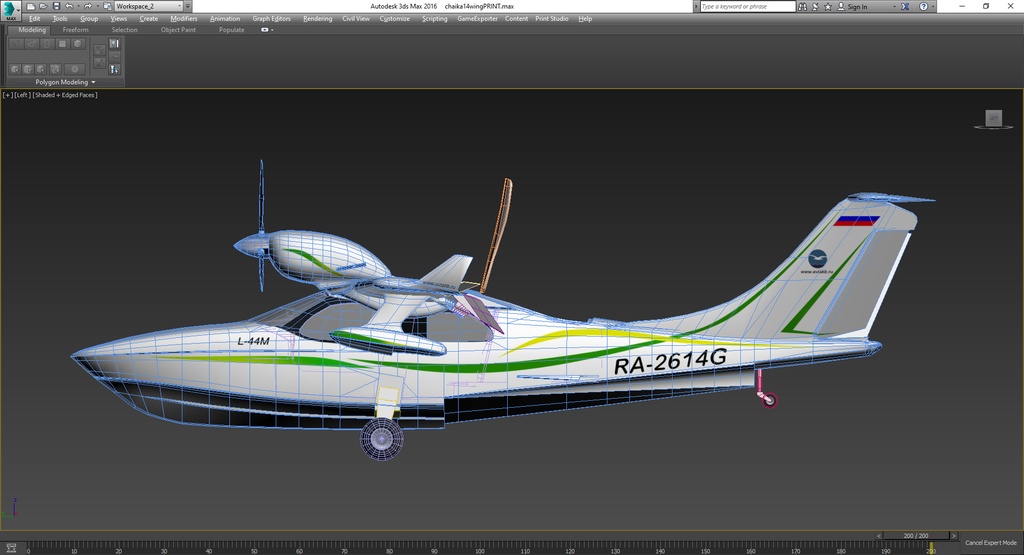Open the Graph Editors menu
Image resolution: width=1024 pixels, height=555 pixels.
pyautogui.click(x=272, y=19)
